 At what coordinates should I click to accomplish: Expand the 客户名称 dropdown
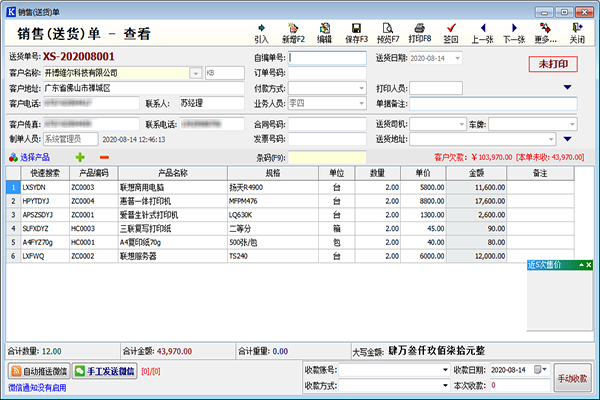point(196,73)
